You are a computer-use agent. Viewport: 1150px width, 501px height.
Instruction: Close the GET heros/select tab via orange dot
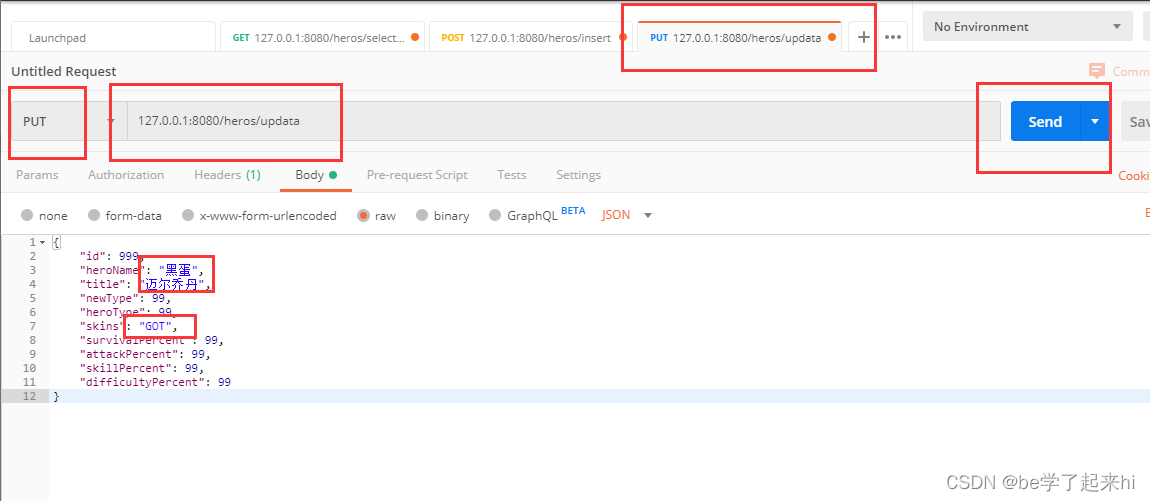[415, 37]
